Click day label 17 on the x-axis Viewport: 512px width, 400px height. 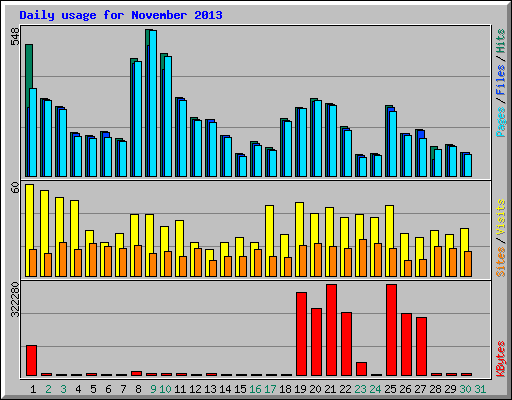point(270,389)
